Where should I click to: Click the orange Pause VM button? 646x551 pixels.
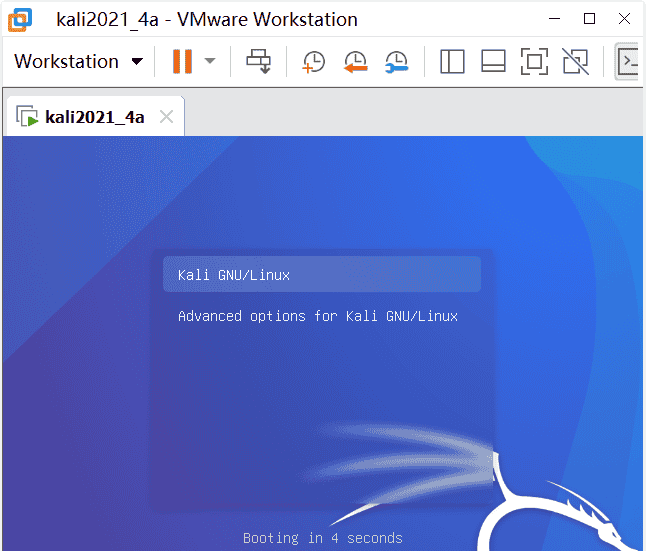click(x=182, y=62)
